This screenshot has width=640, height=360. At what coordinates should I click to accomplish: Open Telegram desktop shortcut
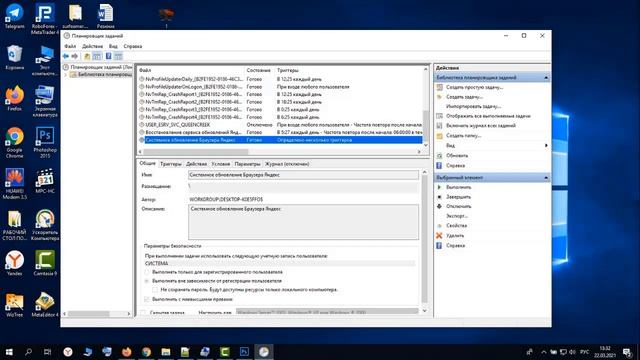pos(14,16)
